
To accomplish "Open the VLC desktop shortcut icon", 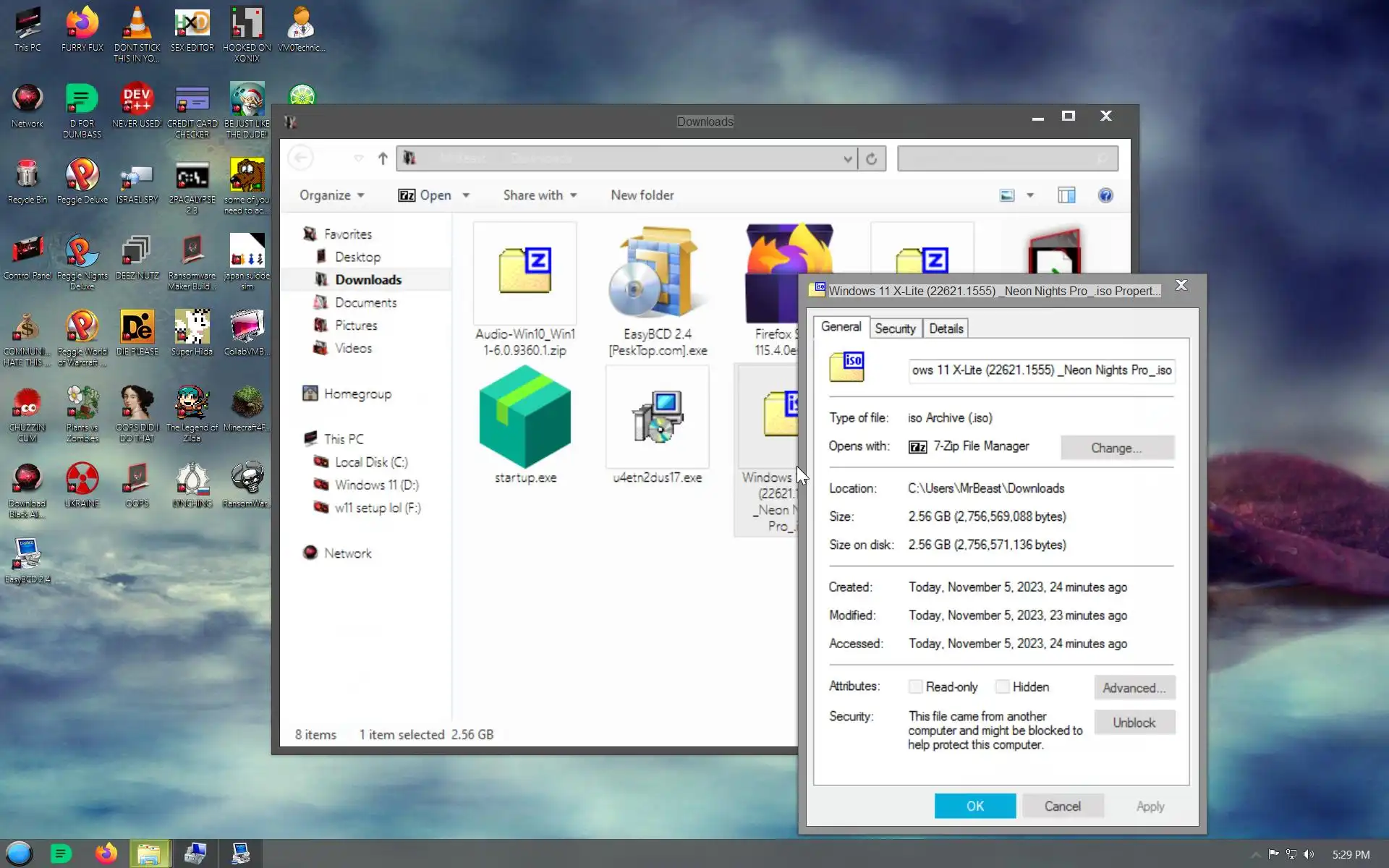I will click(137, 25).
